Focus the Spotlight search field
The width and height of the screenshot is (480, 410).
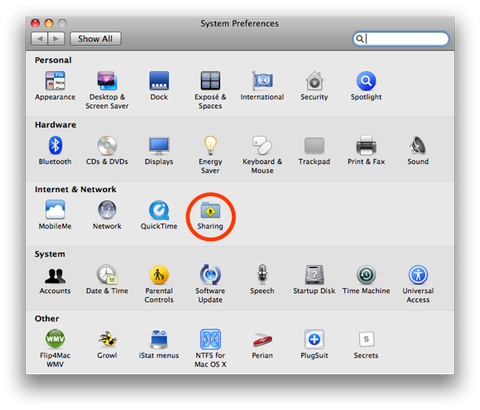point(400,39)
